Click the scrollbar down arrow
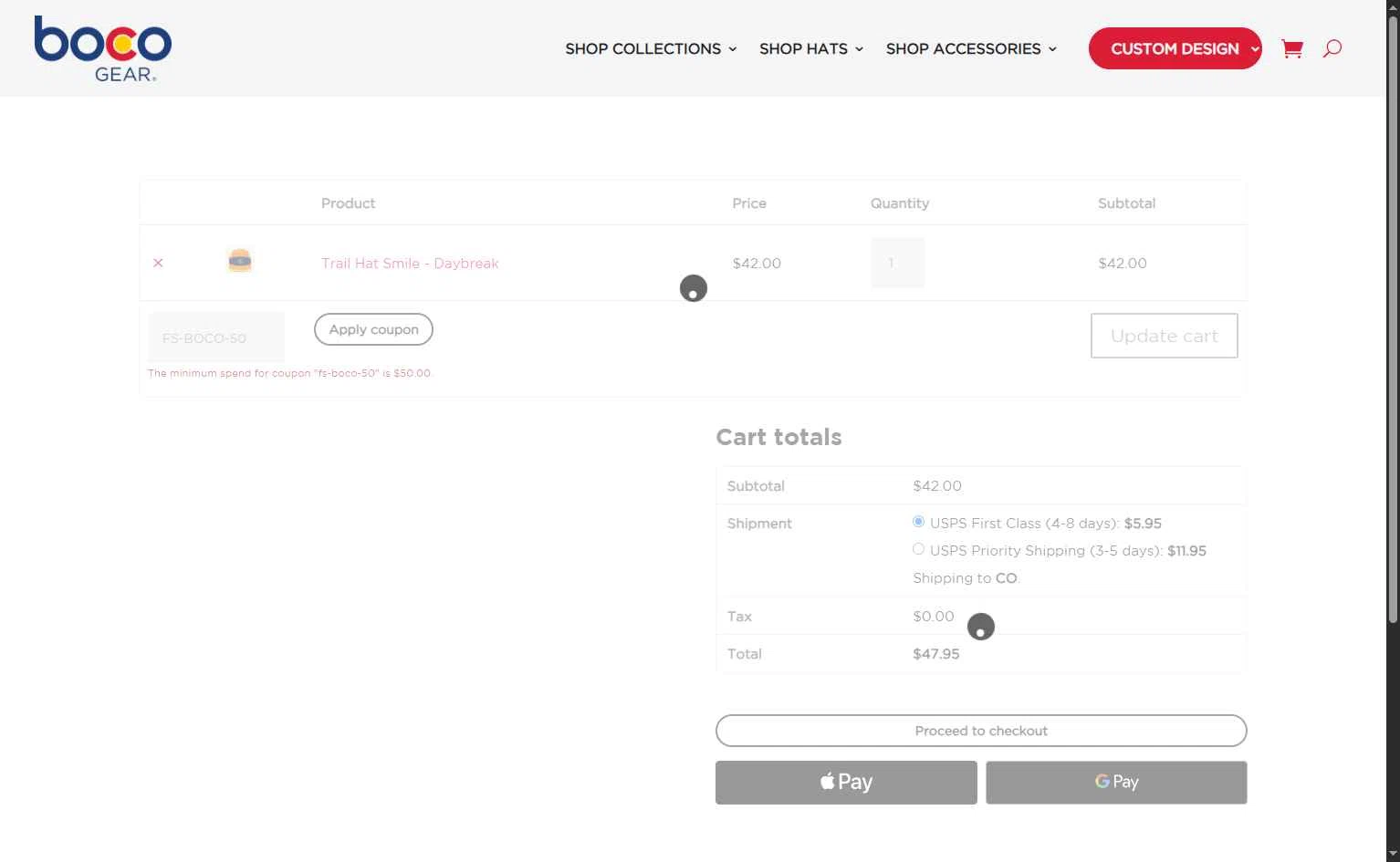Screen dimensions: 1400x862 pyautogui.click(x=1393, y=854)
